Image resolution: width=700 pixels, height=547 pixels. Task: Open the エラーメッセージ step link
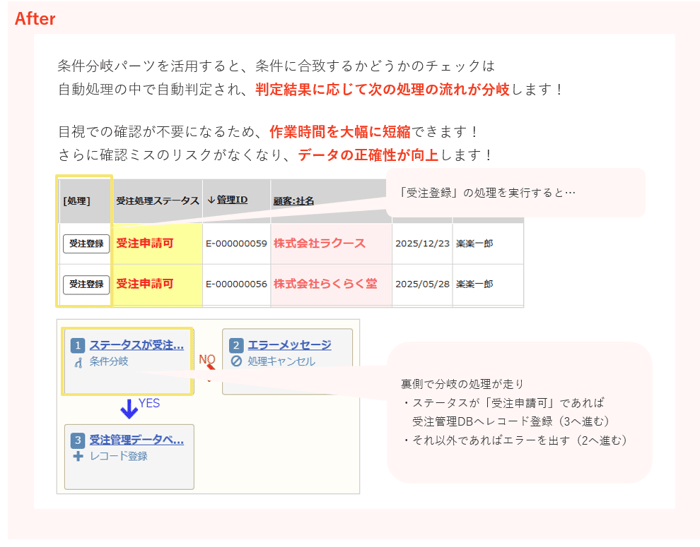point(289,345)
